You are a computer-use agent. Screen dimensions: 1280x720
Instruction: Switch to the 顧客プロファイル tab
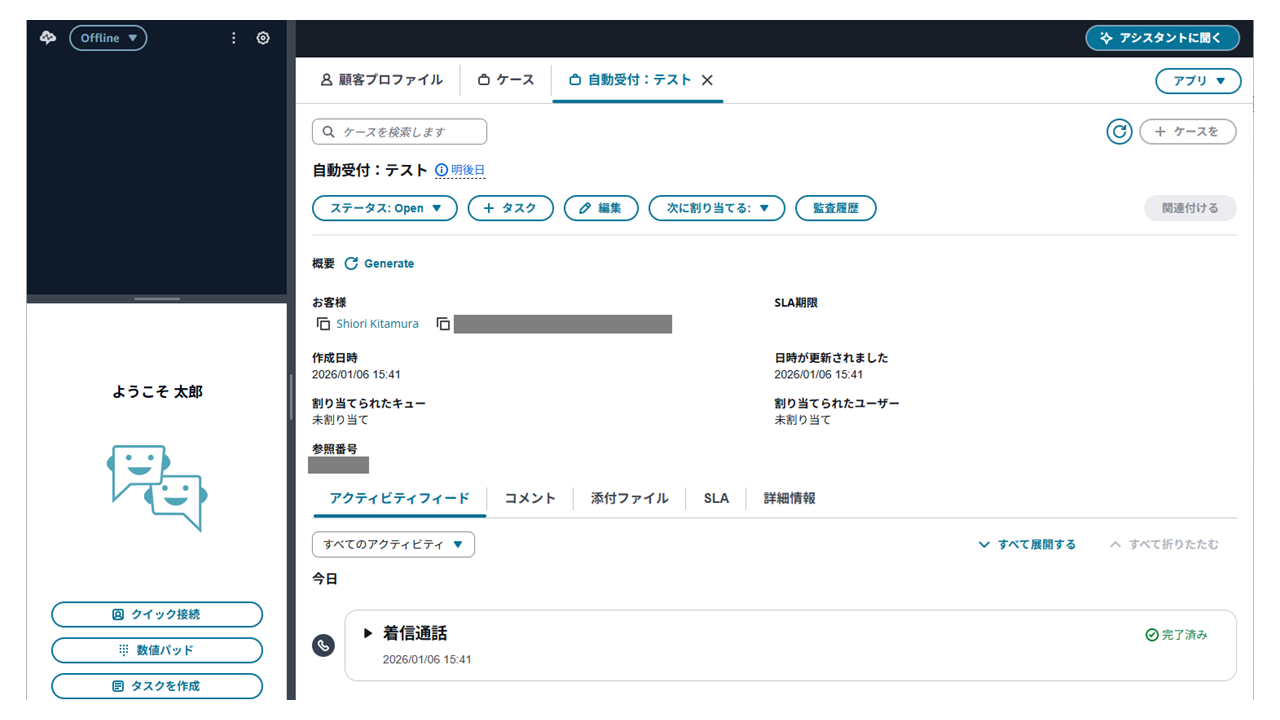381,80
